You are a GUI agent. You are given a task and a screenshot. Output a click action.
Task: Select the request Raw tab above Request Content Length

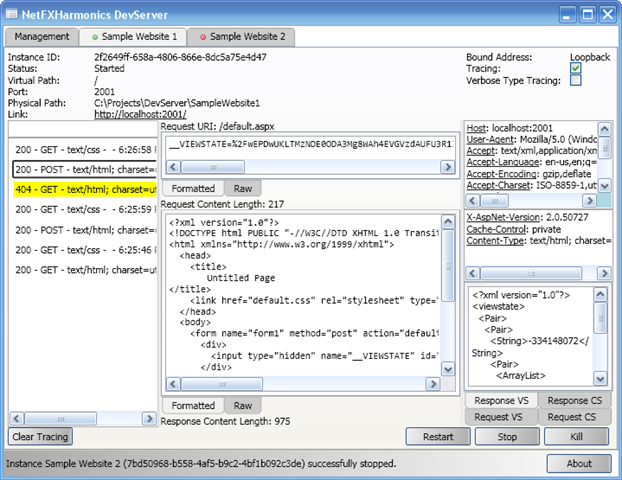(x=243, y=189)
